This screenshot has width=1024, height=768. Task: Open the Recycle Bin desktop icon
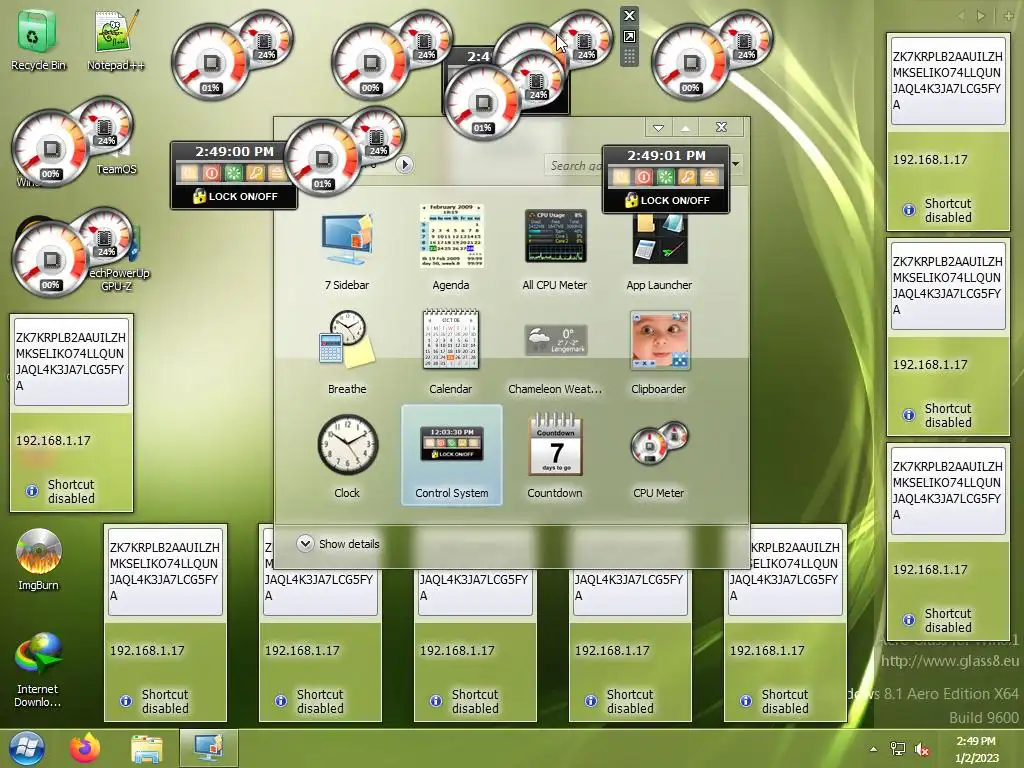38,40
